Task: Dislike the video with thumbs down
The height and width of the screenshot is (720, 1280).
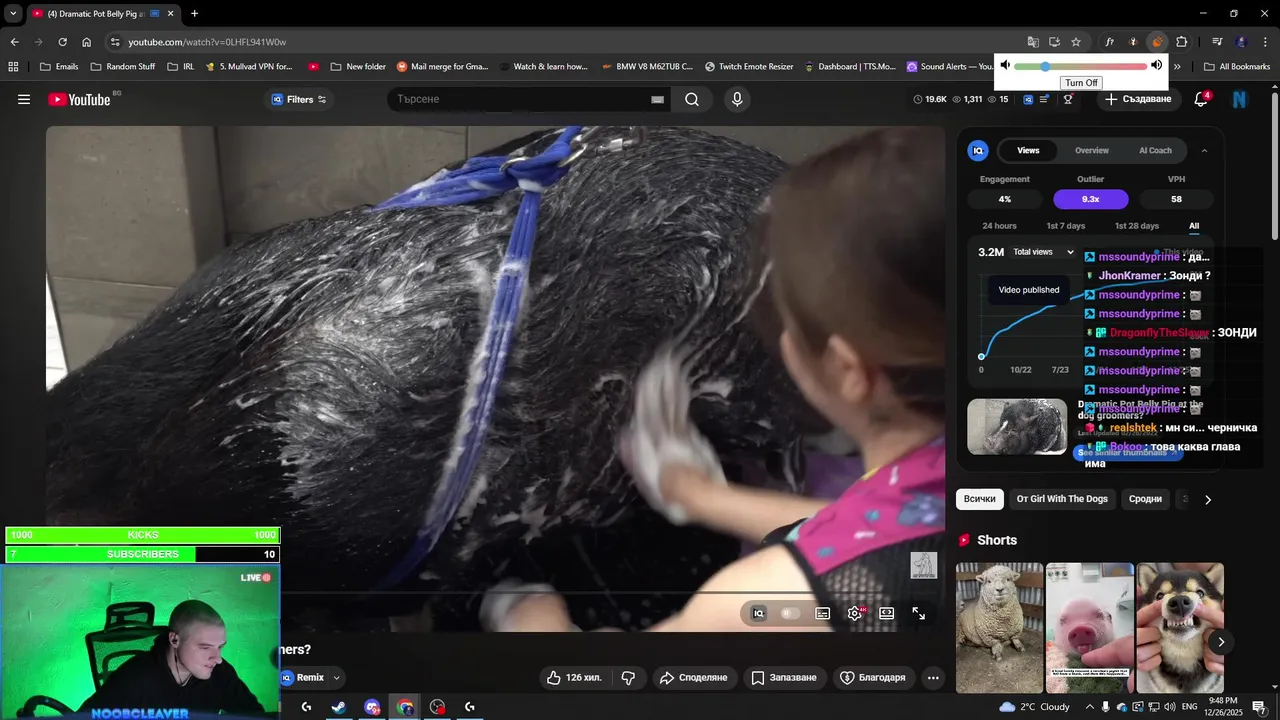Action: point(628,677)
